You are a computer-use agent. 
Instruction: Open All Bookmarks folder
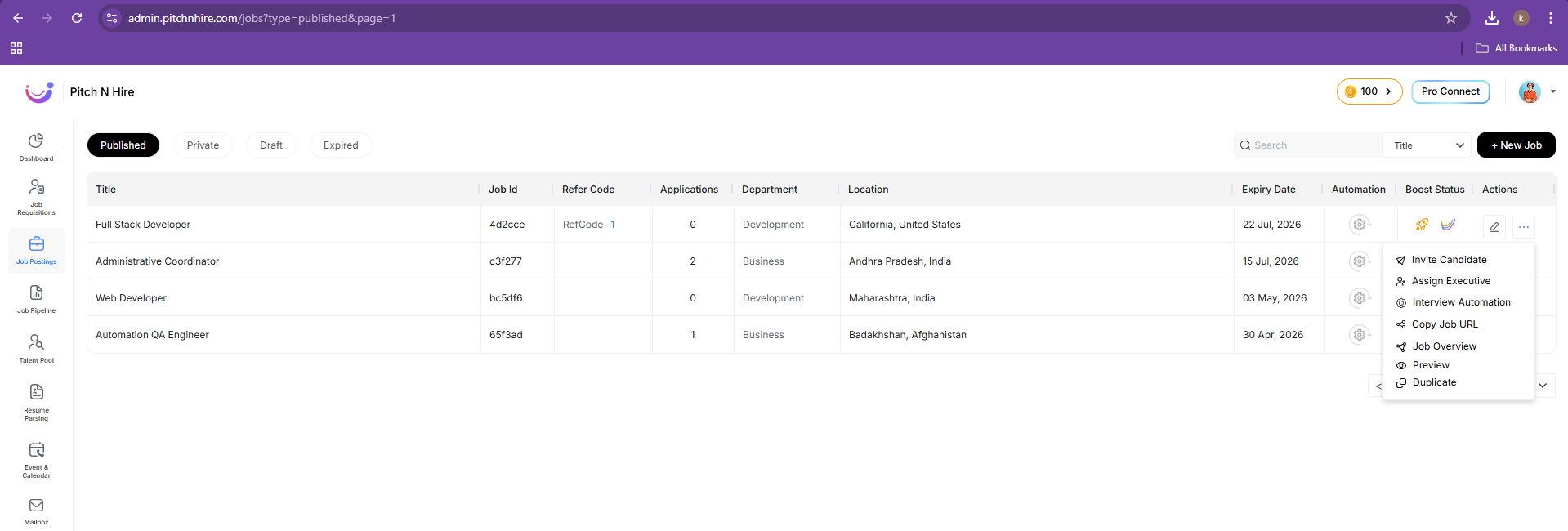1517,48
